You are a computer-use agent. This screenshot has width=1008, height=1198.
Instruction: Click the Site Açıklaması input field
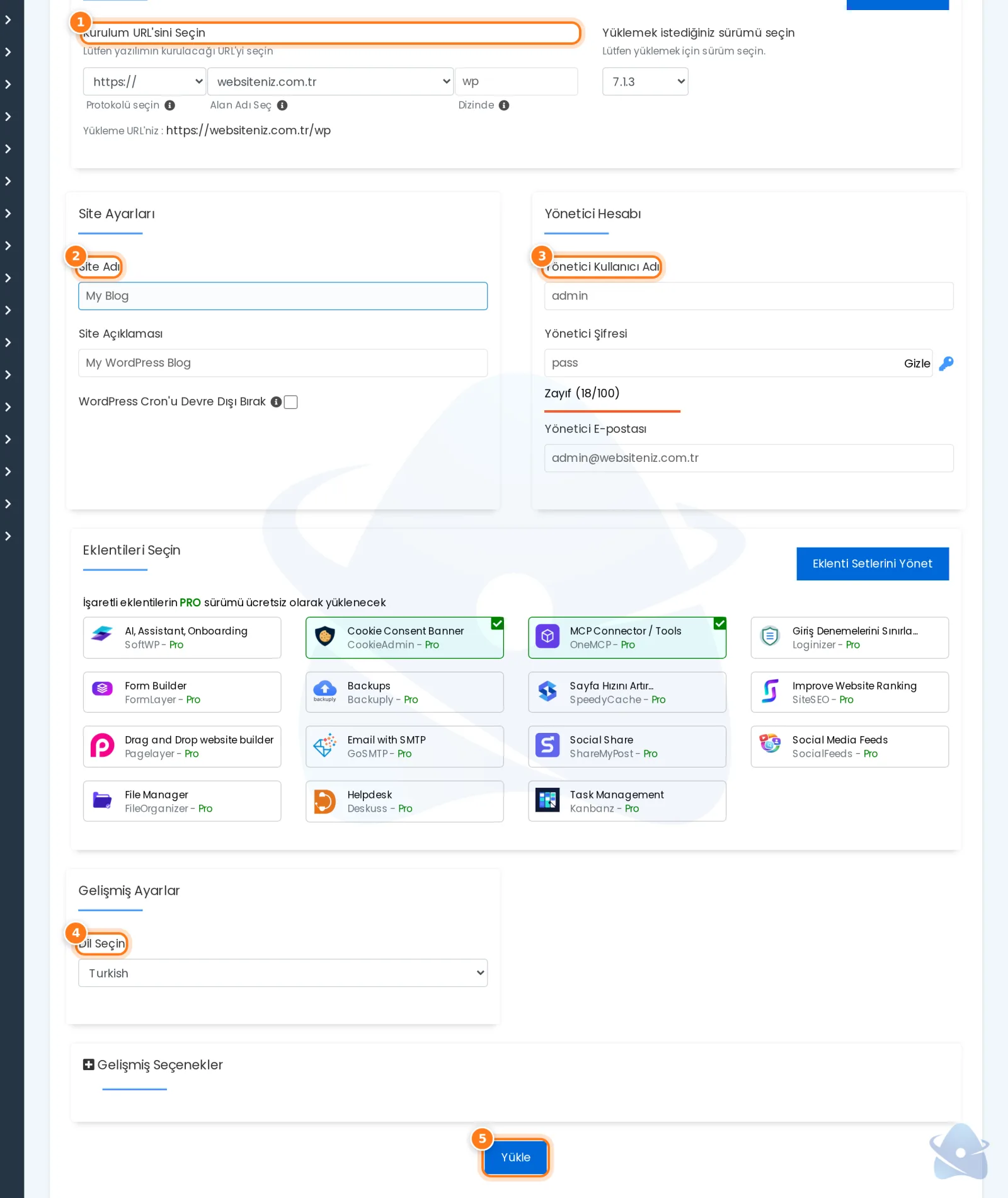(283, 363)
